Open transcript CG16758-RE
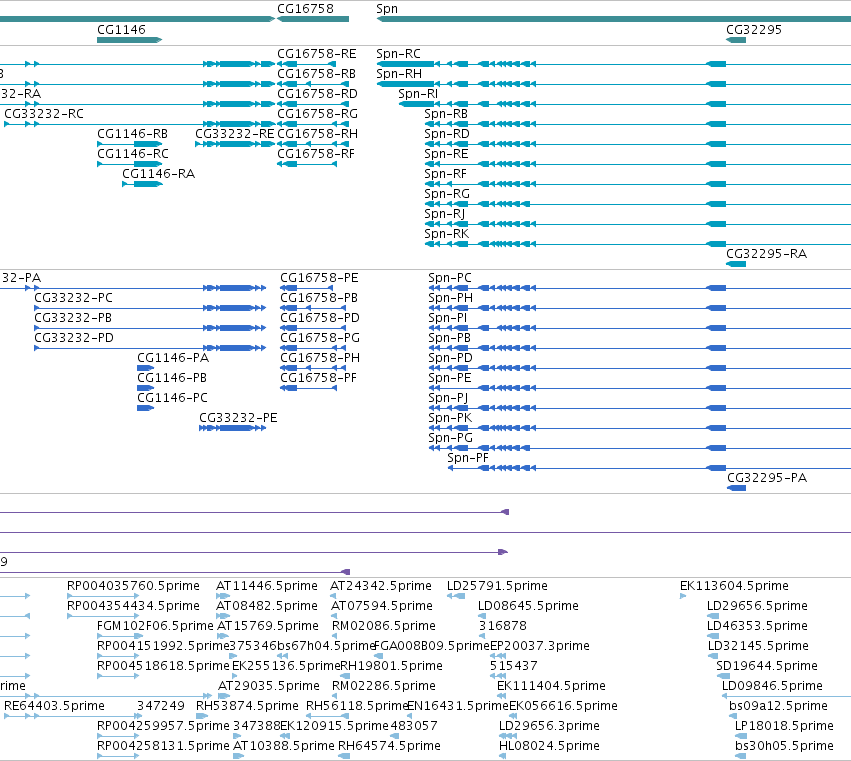Viewport: 851px width, 761px height. pyautogui.click(x=317, y=54)
